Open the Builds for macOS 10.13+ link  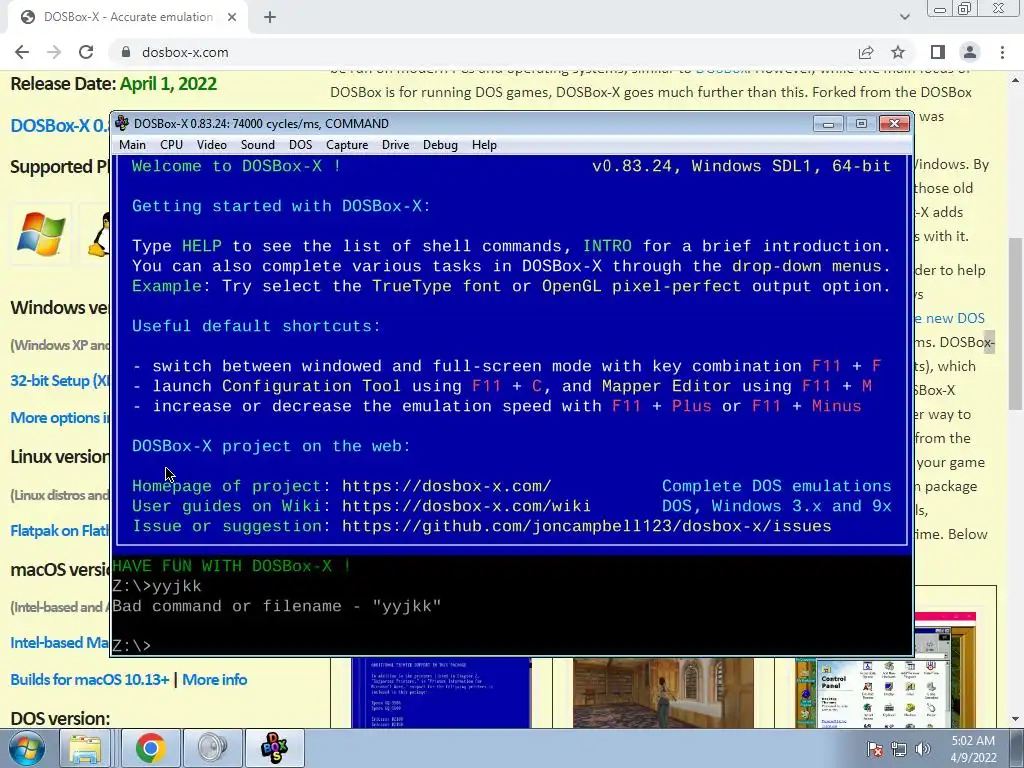click(89, 680)
